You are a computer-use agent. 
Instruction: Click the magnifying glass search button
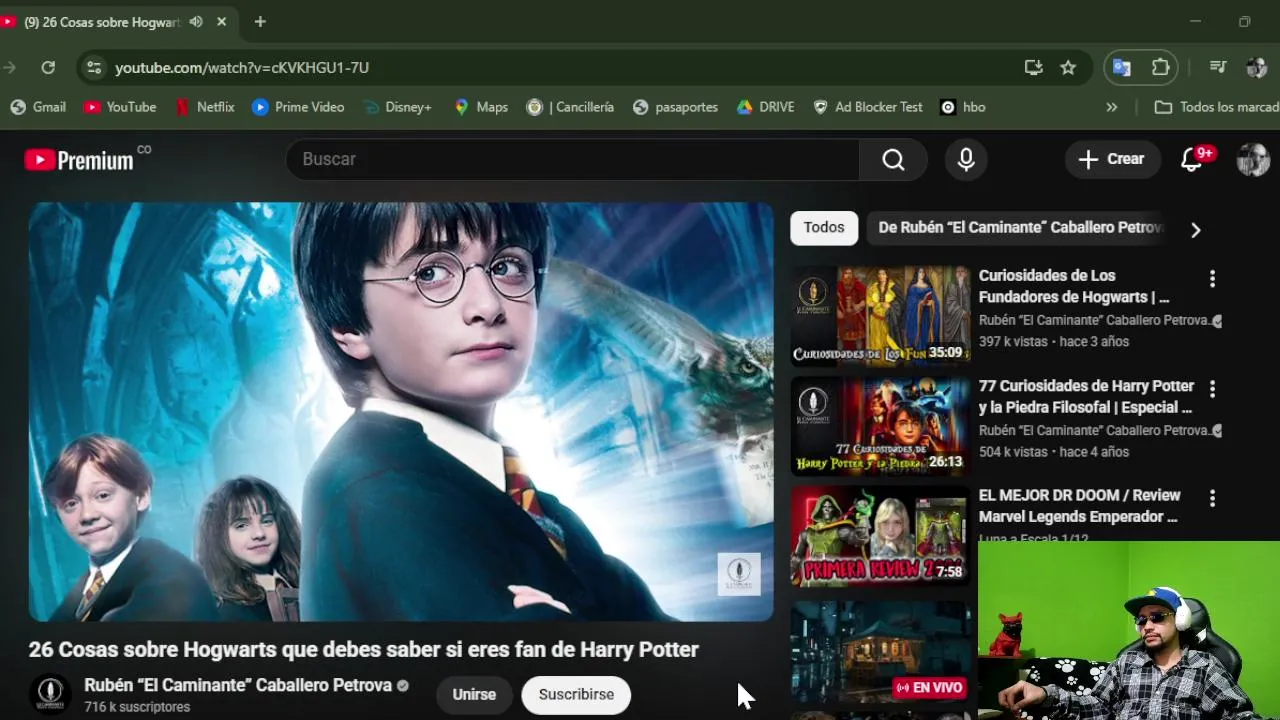tap(893, 159)
